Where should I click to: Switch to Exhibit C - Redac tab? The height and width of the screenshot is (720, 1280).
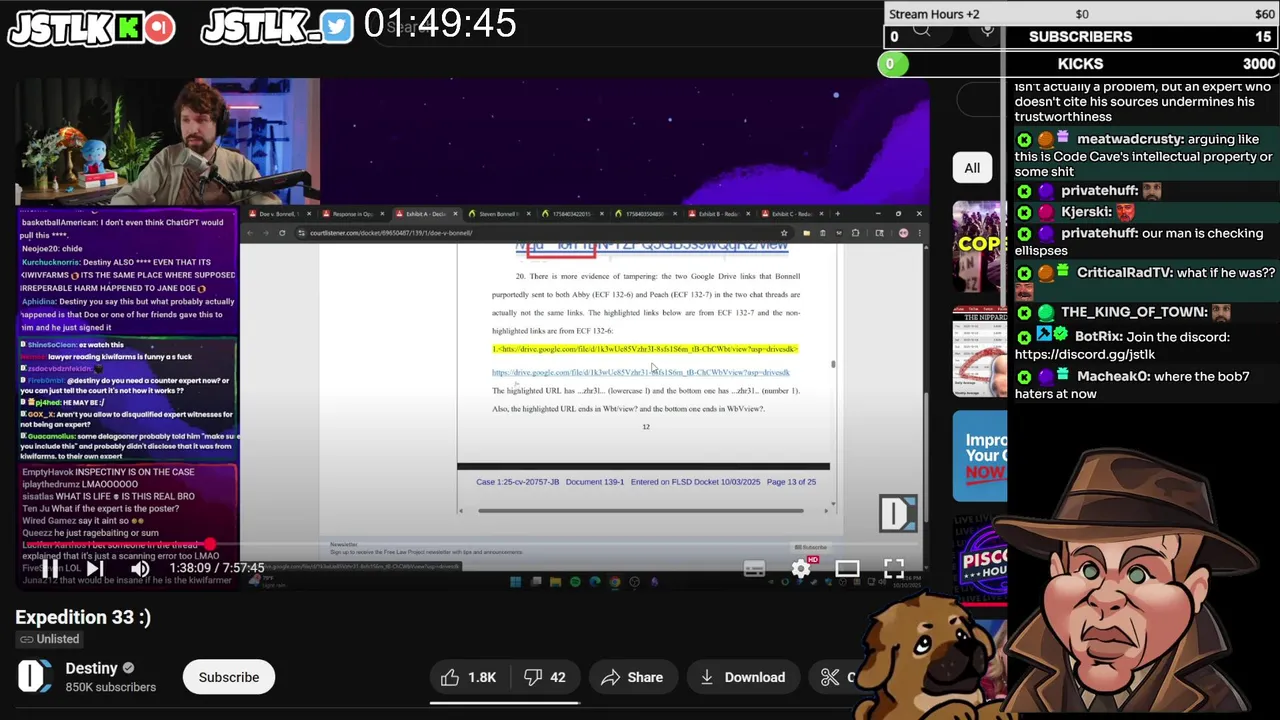(791, 214)
